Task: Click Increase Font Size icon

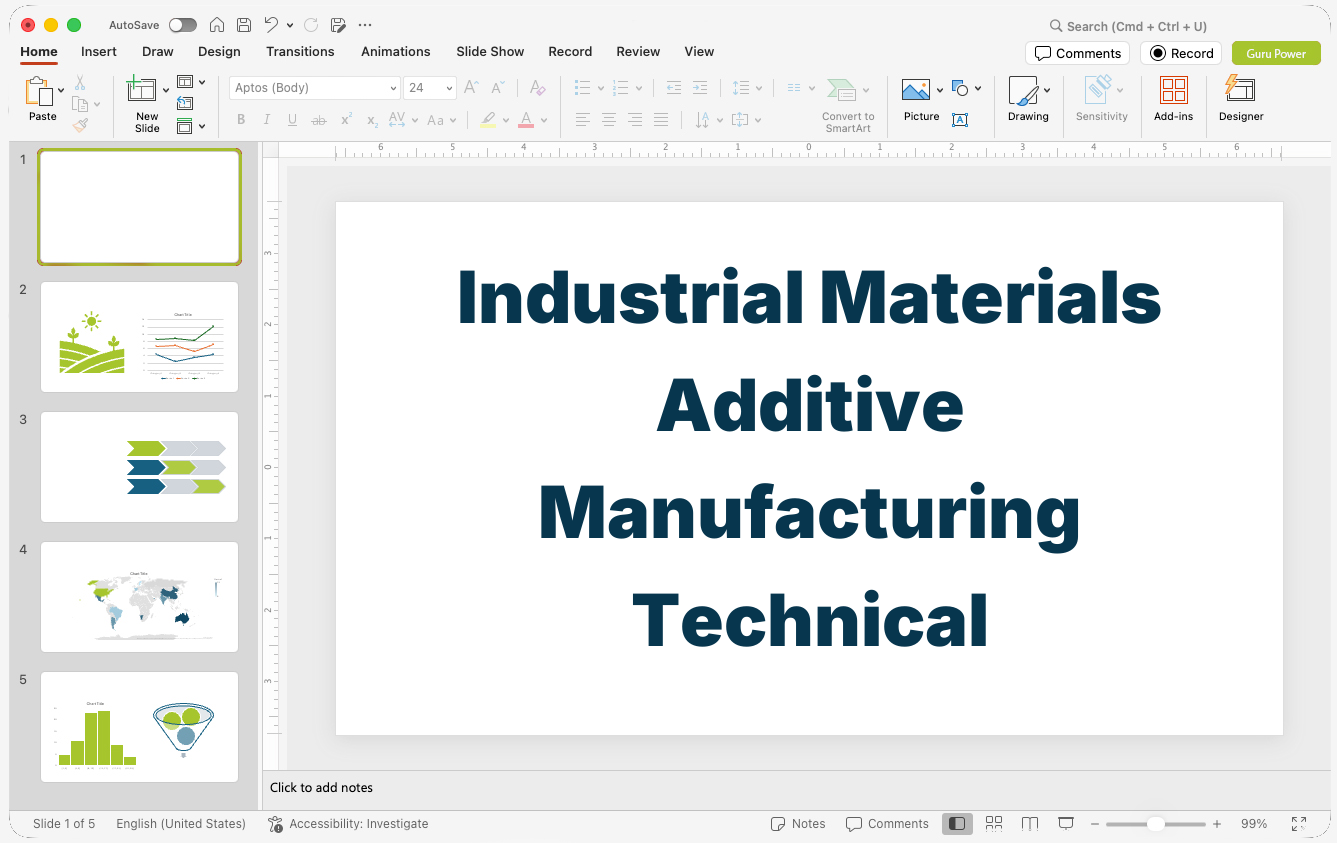Action: point(471,88)
